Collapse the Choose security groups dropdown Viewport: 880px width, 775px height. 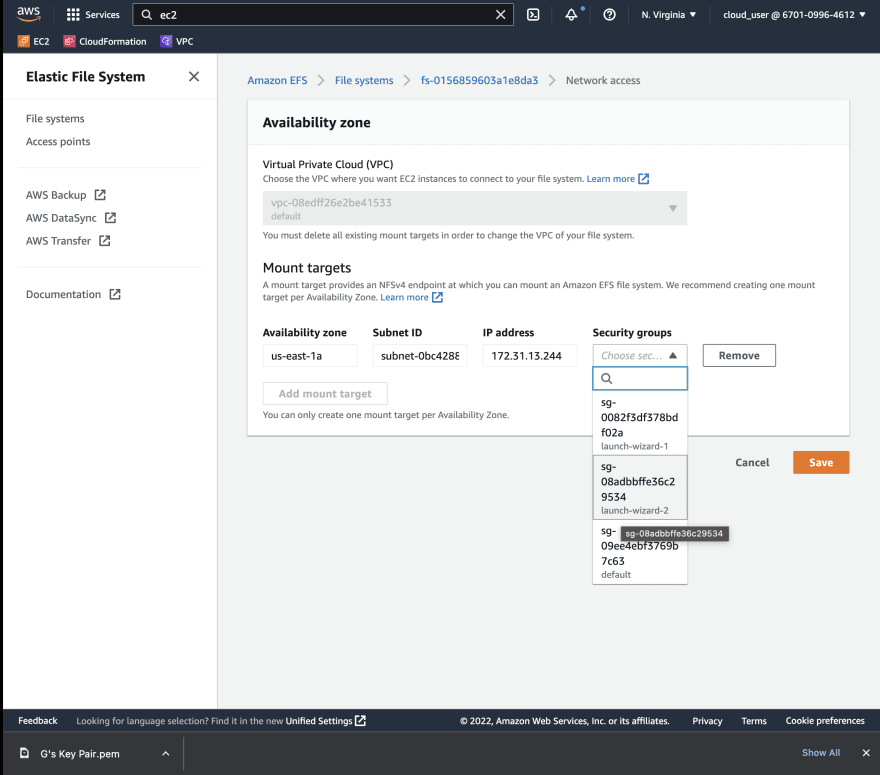pos(640,355)
